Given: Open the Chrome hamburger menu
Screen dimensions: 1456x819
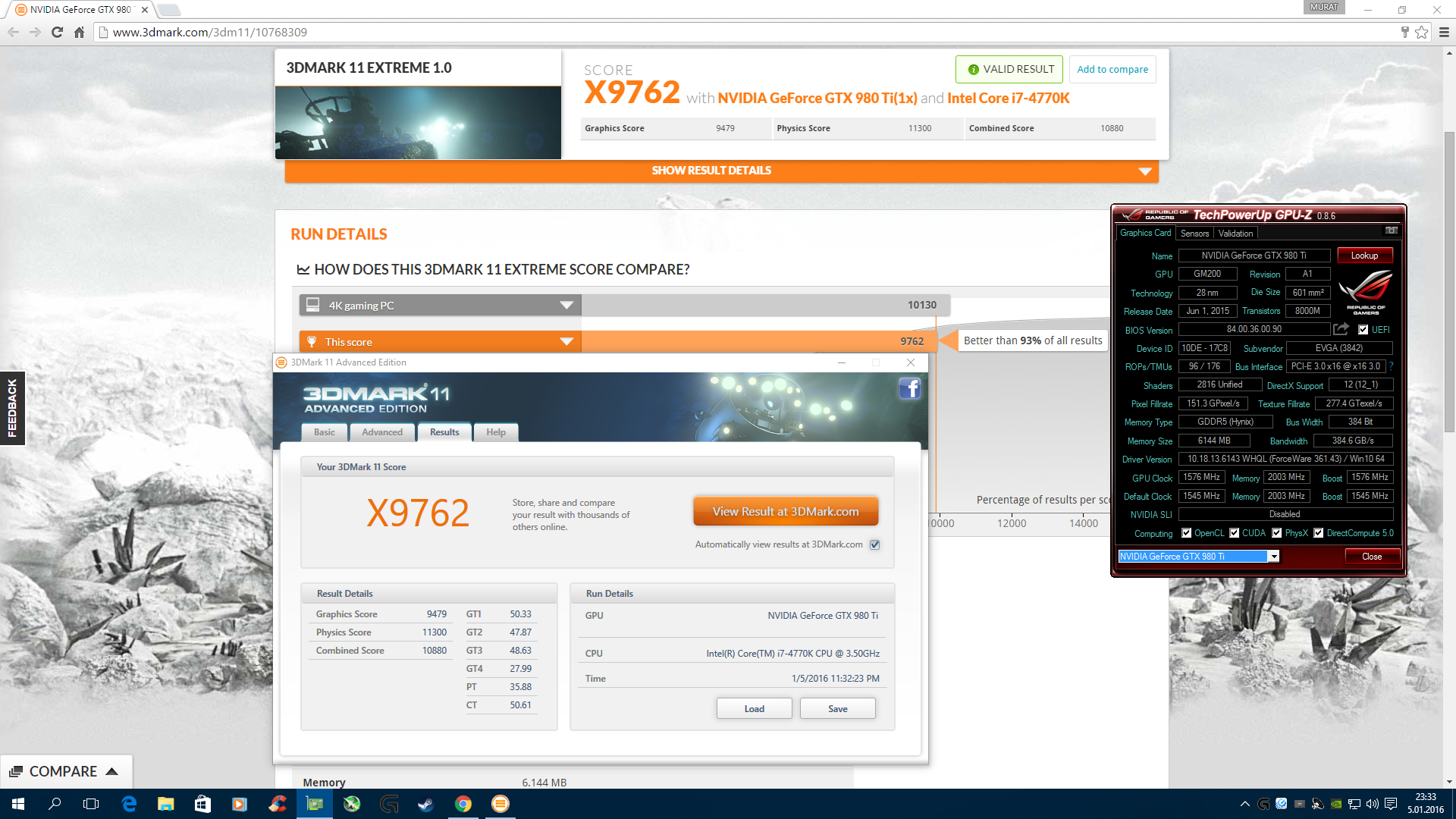Looking at the screenshot, I should click(x=1444, y=32).
